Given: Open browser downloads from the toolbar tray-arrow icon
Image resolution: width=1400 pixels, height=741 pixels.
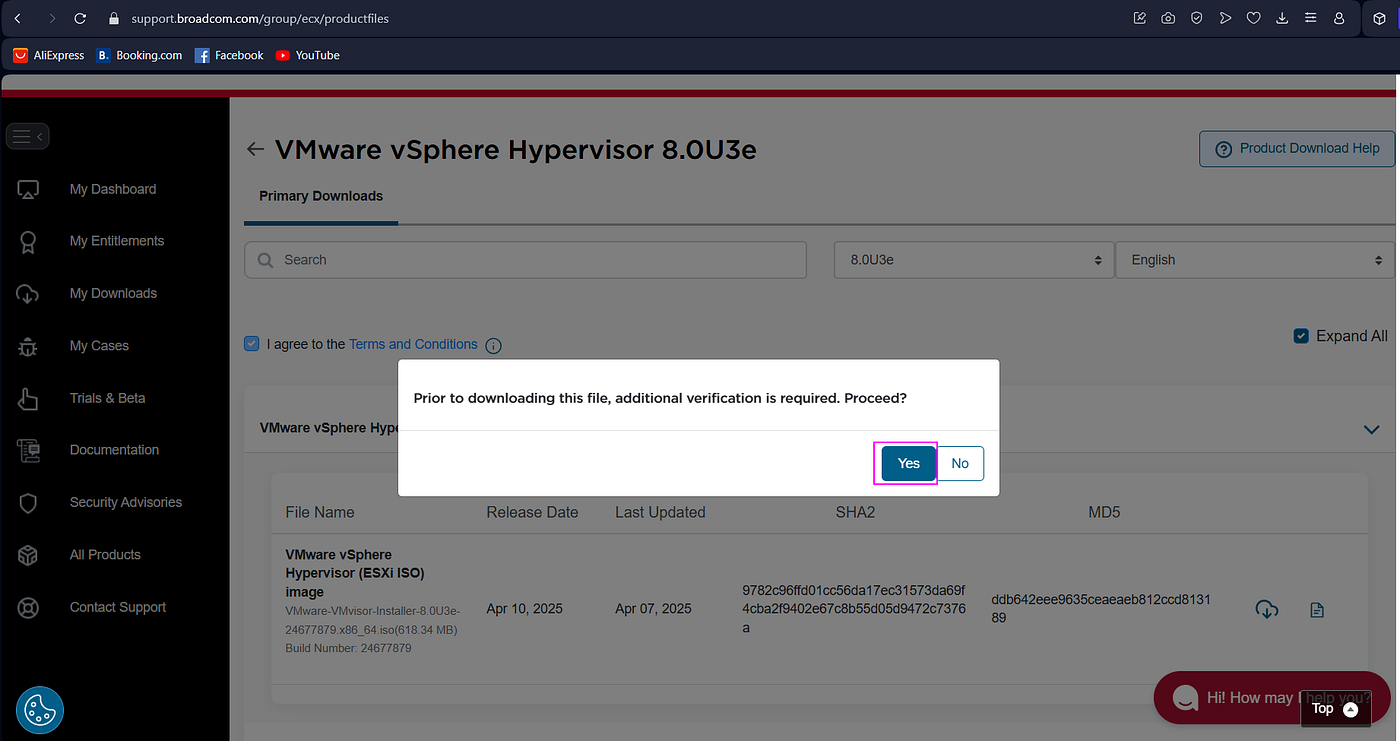Looking at the screenshot, I should tap(1282, 18).
